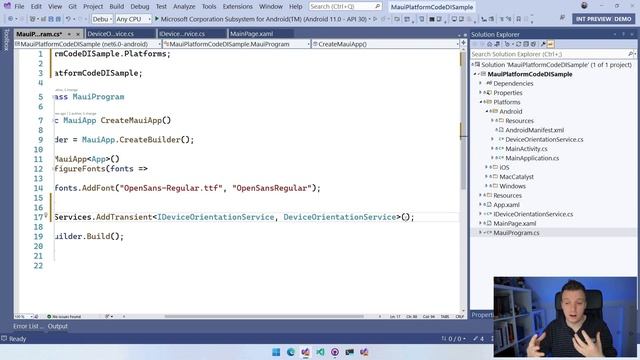
Task: Click the Home icon in Solution Explorer toolbar
Action: pyautogui.click(x=489, y=44)
